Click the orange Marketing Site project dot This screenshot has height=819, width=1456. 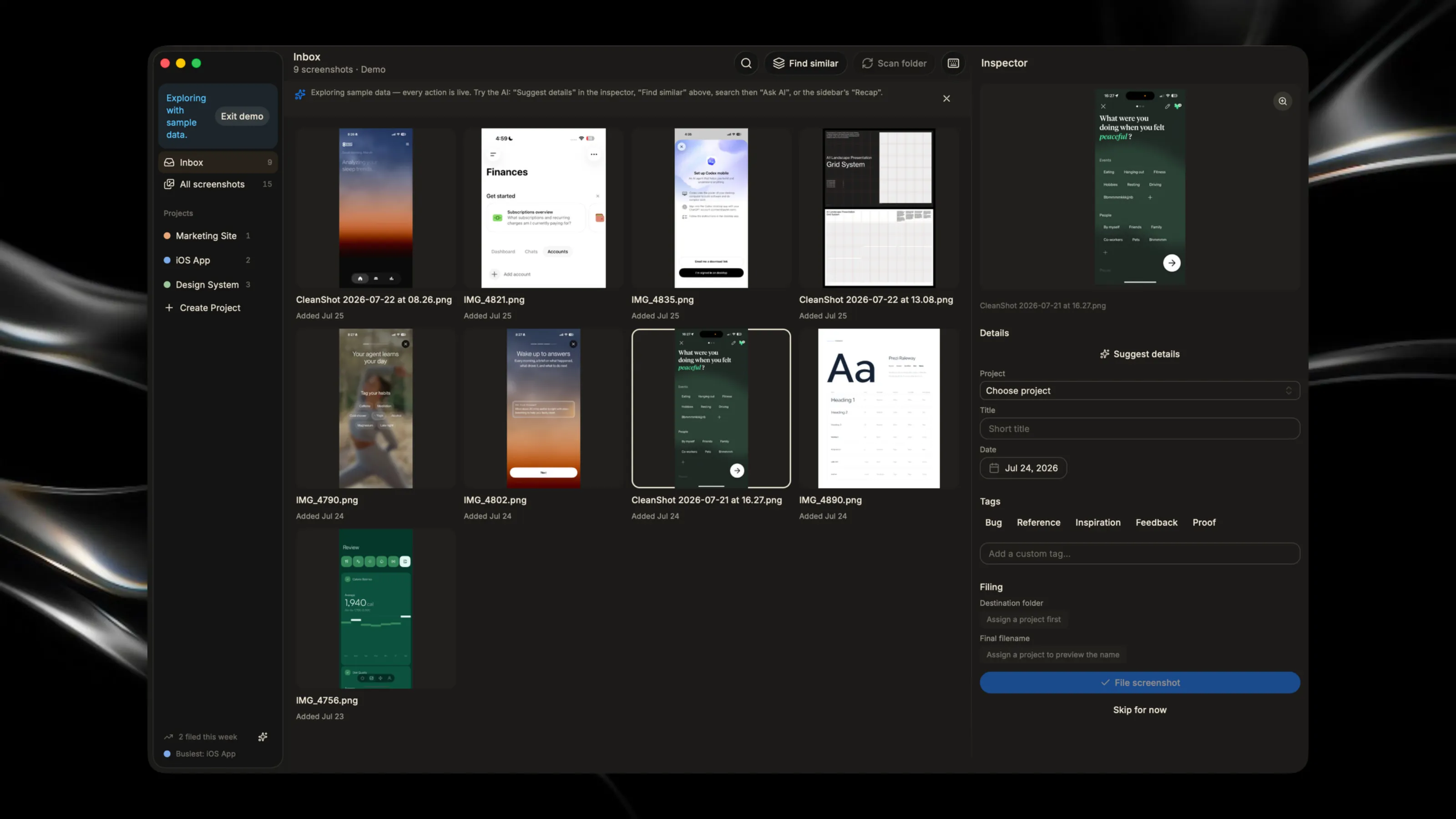point(167,236)
